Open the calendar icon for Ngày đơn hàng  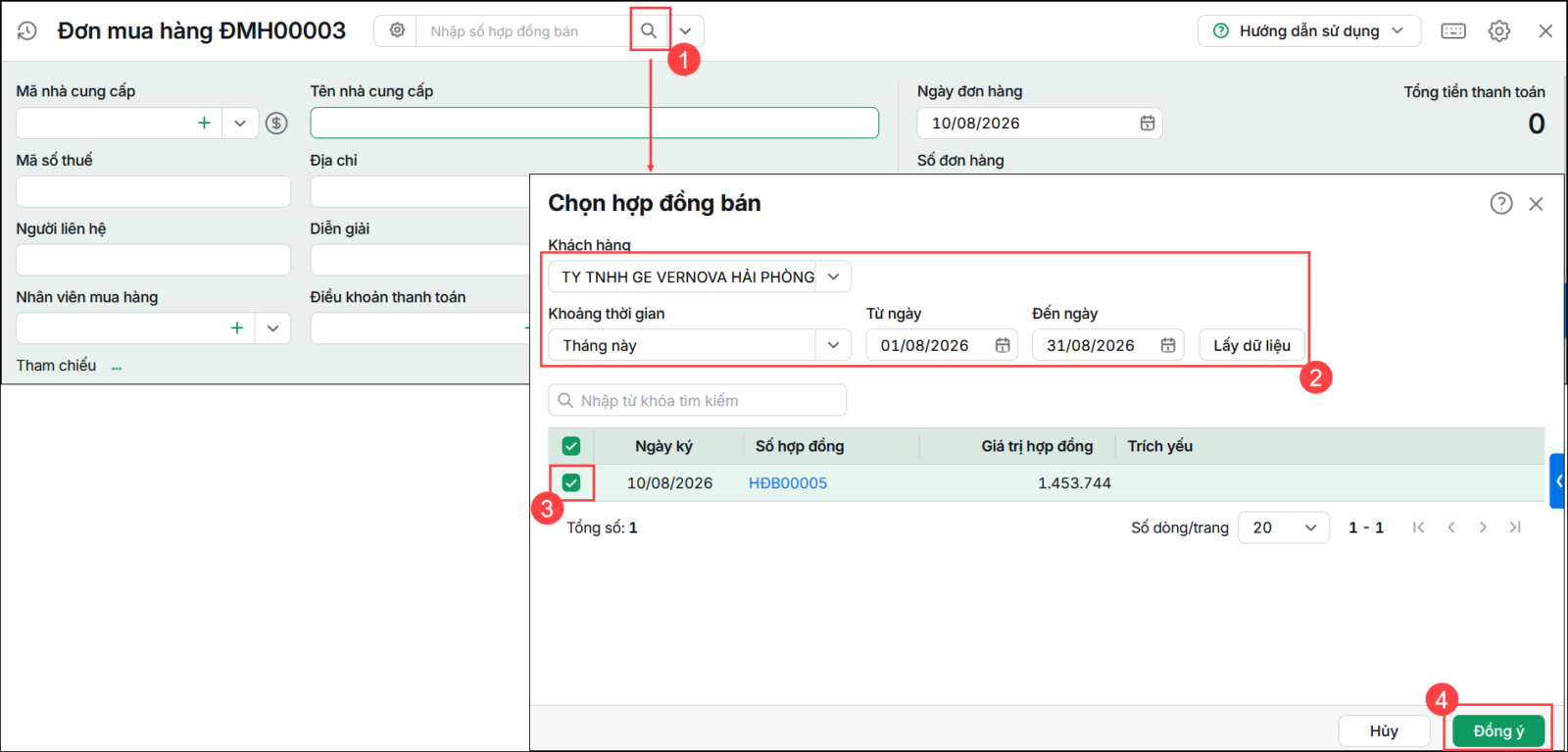(1147, 123)
